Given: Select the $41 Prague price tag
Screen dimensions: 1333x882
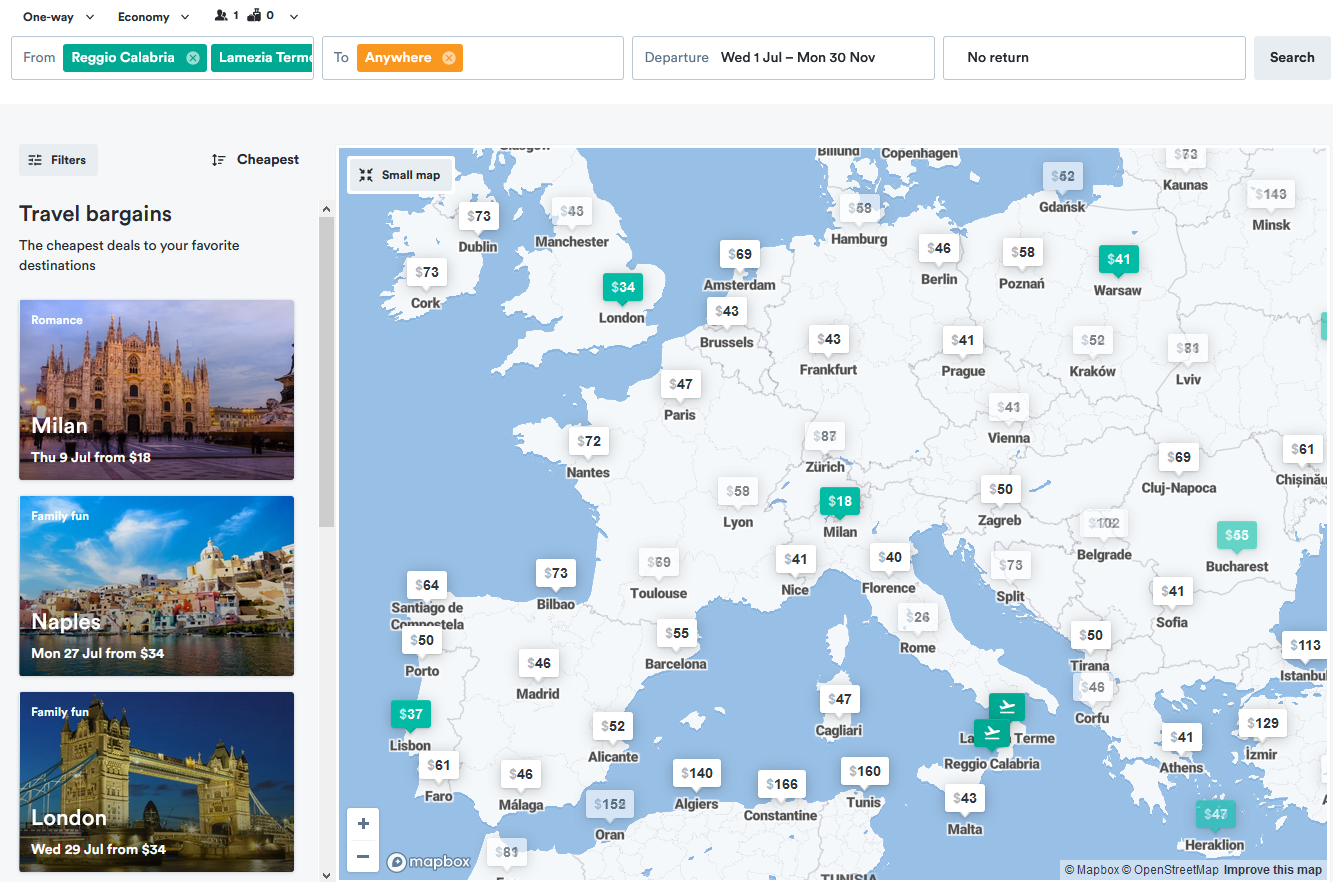Looking at the screenshot, I should pyautogui.click(x=962, y=340).
